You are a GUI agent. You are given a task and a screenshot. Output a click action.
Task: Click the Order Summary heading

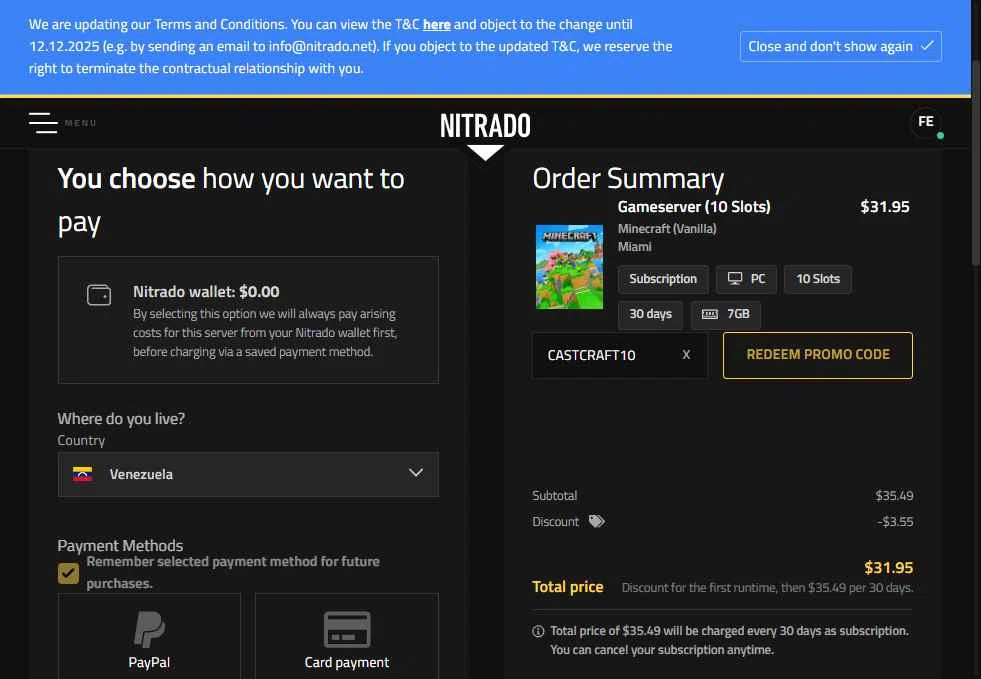point(628,178)
